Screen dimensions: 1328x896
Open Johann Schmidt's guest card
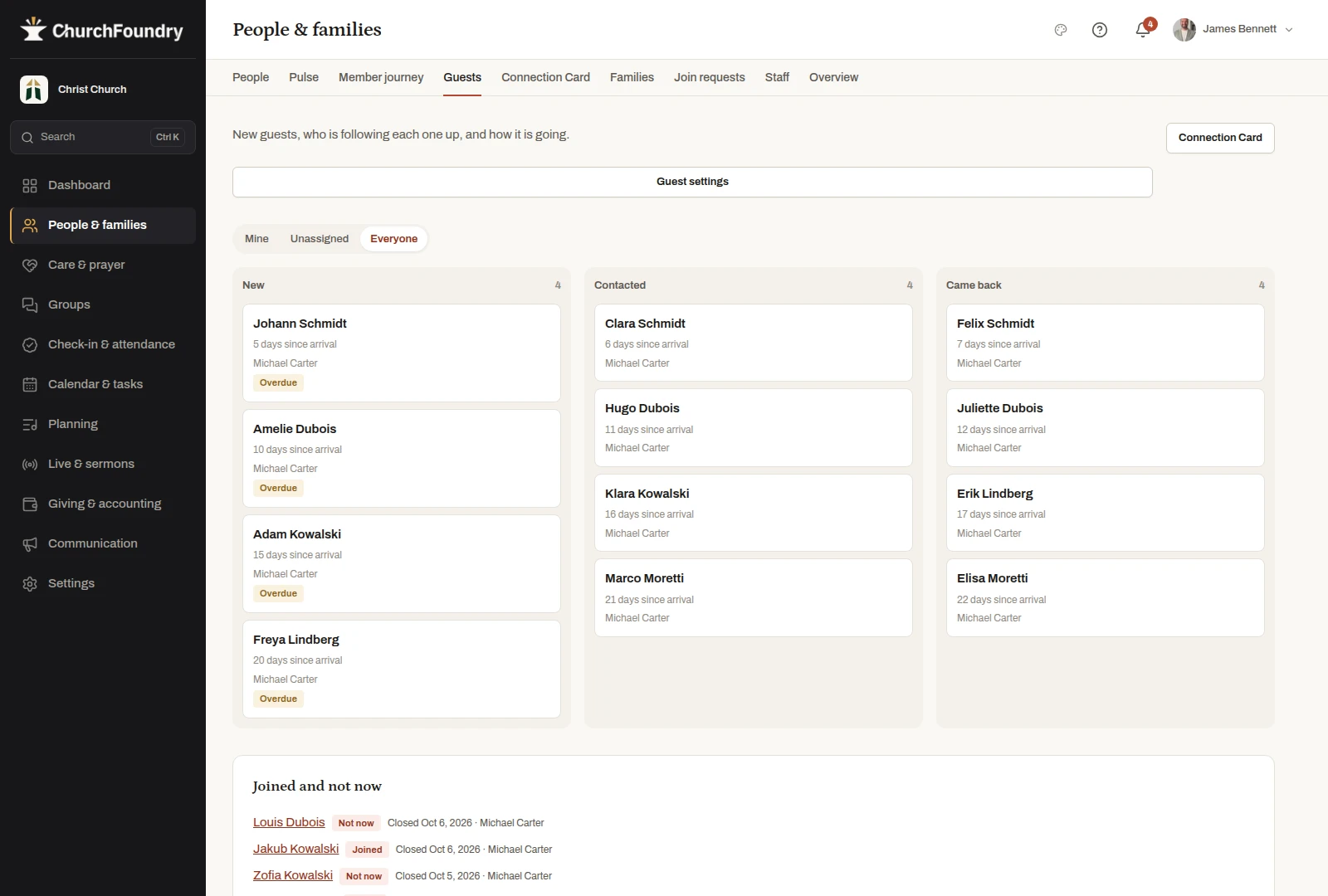click(402, 353)
